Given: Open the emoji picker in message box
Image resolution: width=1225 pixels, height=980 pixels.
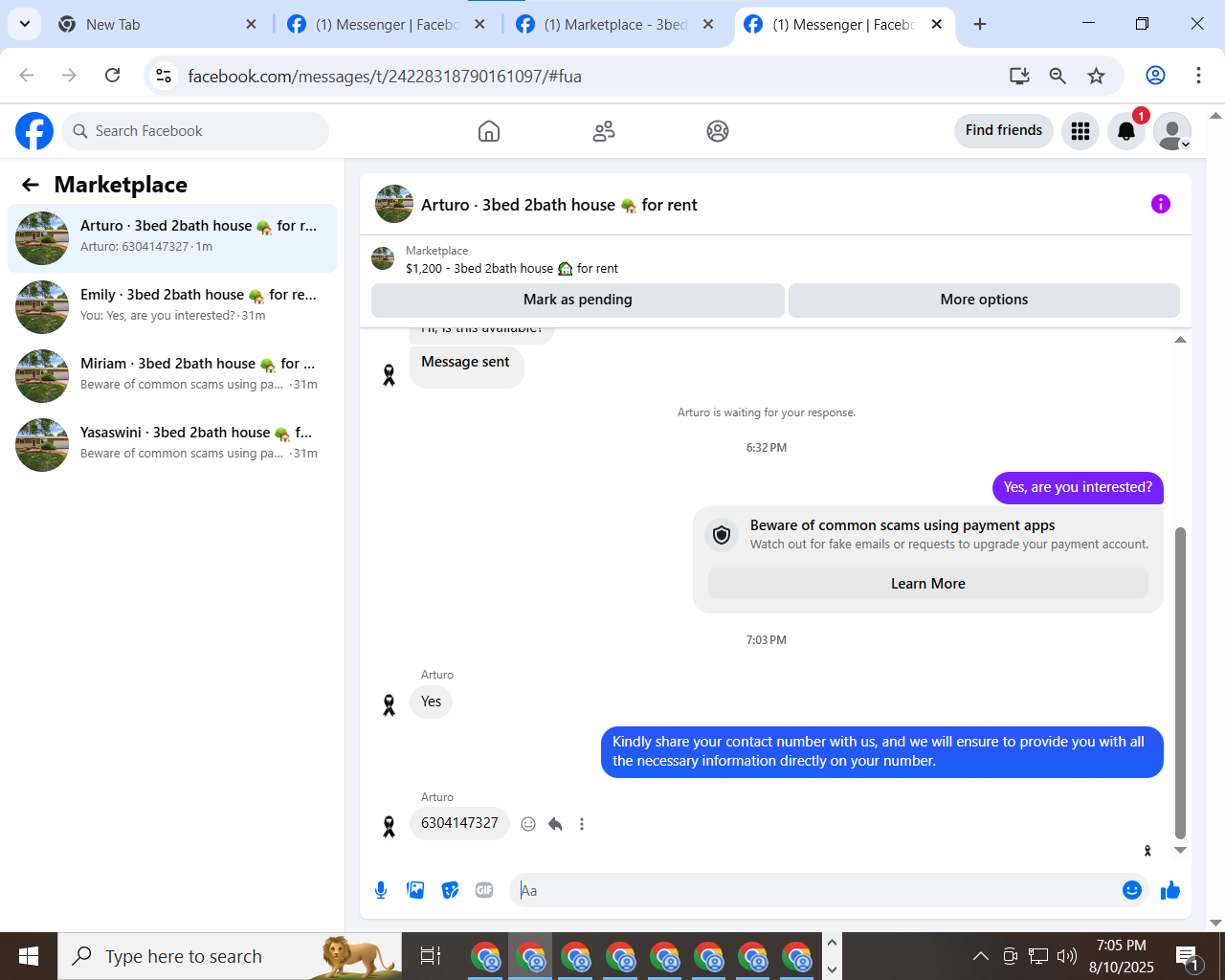Looking at the screenshot, I should click(1132, 890).
